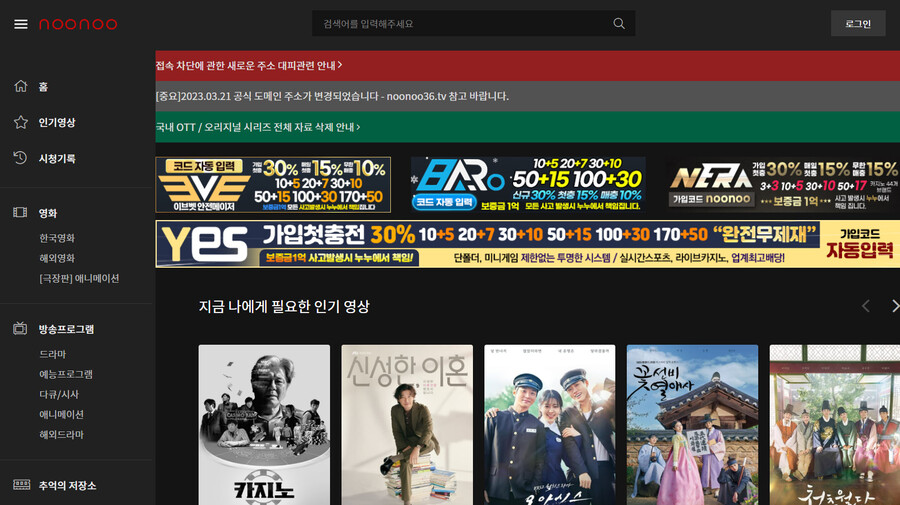Click the wide YES 가입첫충전 banner ad
Screen dimensions: 900x505
(x=527, y=244)
